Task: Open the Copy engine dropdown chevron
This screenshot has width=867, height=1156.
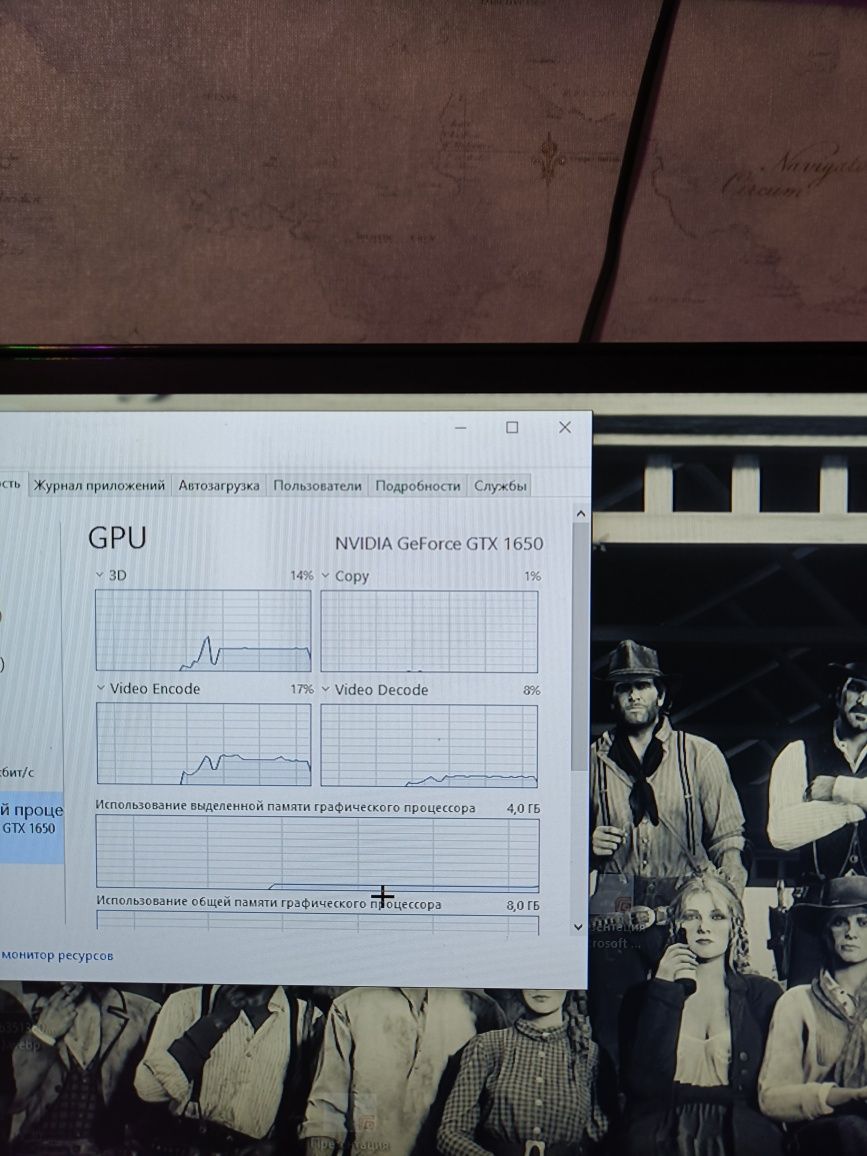Action: [325, 576]
